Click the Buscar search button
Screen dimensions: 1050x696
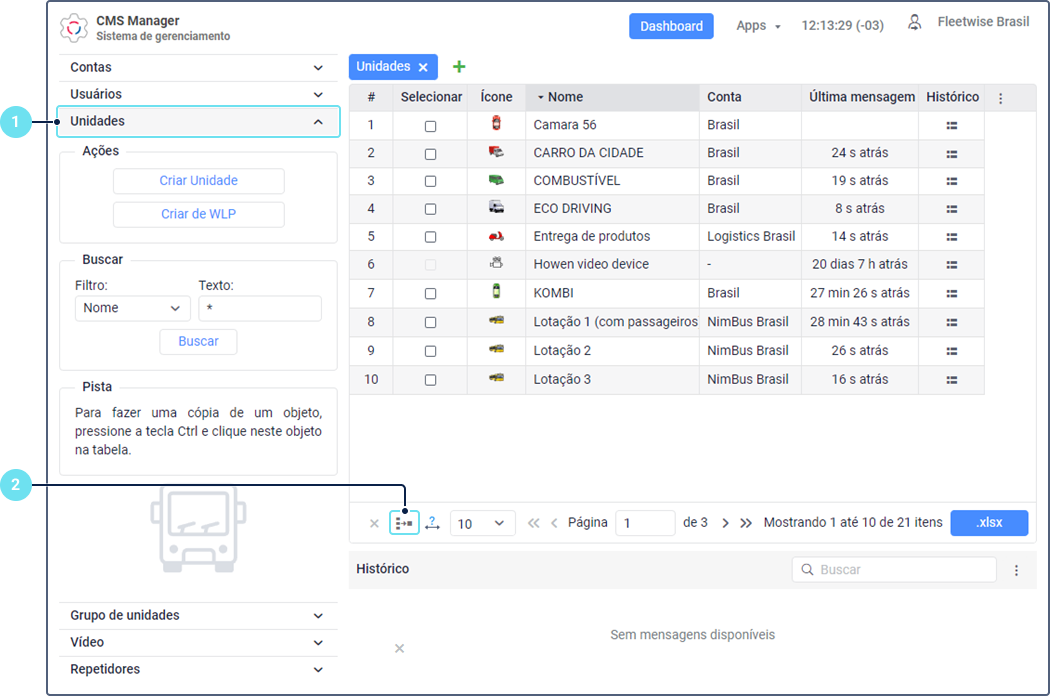pos(198,342)
